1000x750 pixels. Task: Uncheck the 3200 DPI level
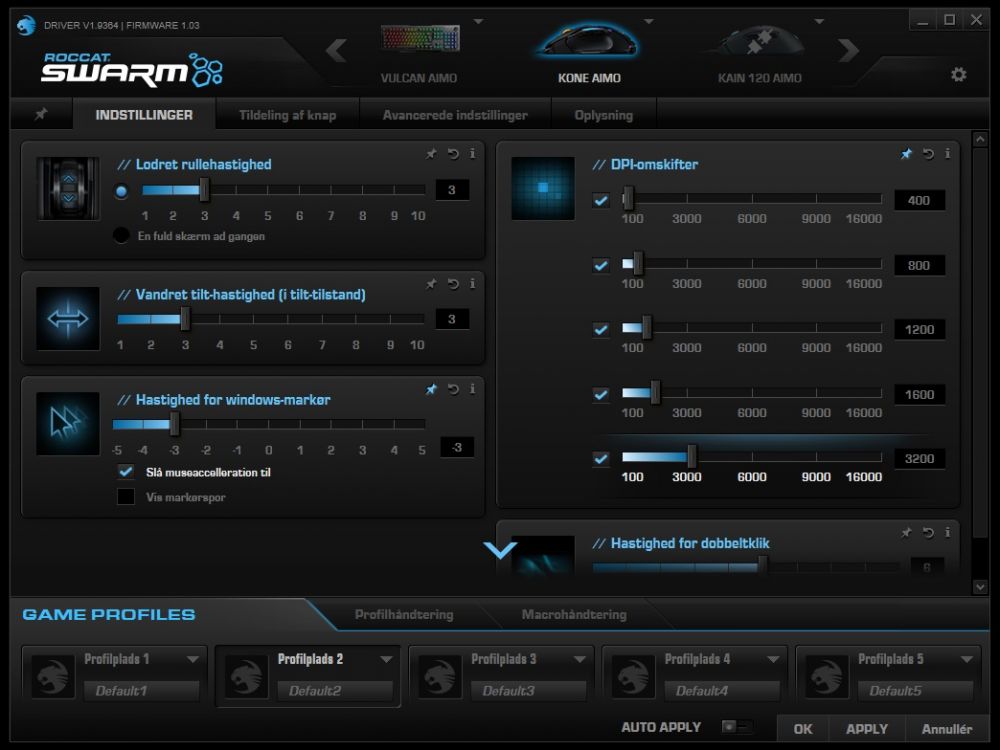click(601, 459)
